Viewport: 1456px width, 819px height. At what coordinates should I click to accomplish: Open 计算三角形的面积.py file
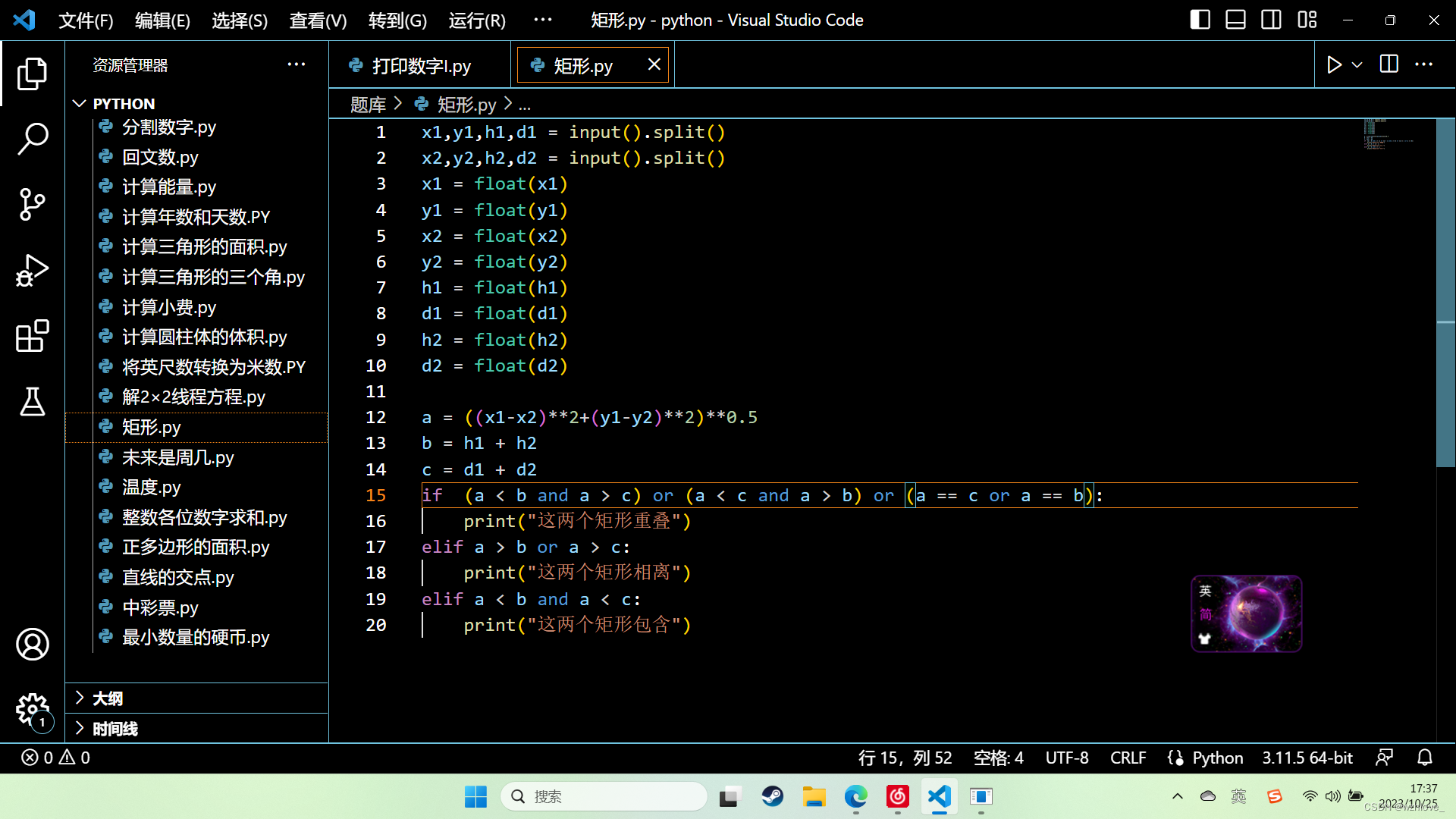click(x=204, y=246)
